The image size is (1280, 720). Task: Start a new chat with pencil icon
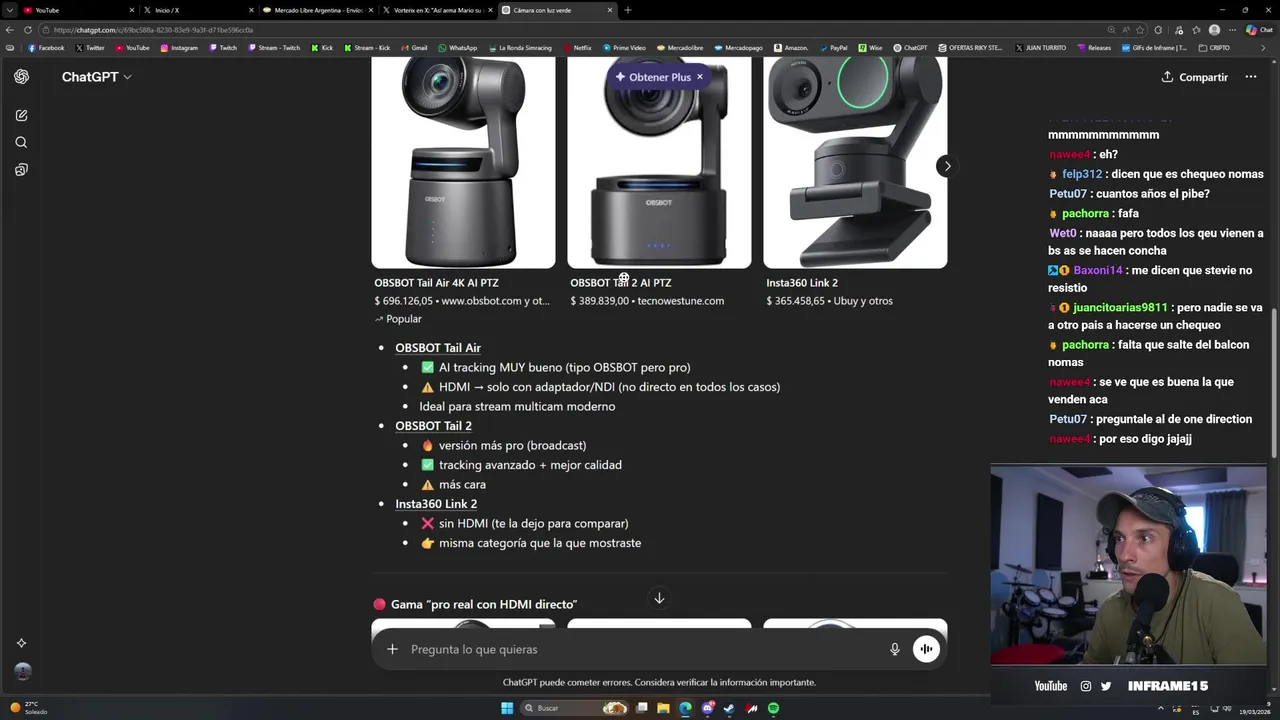point(21,116)
